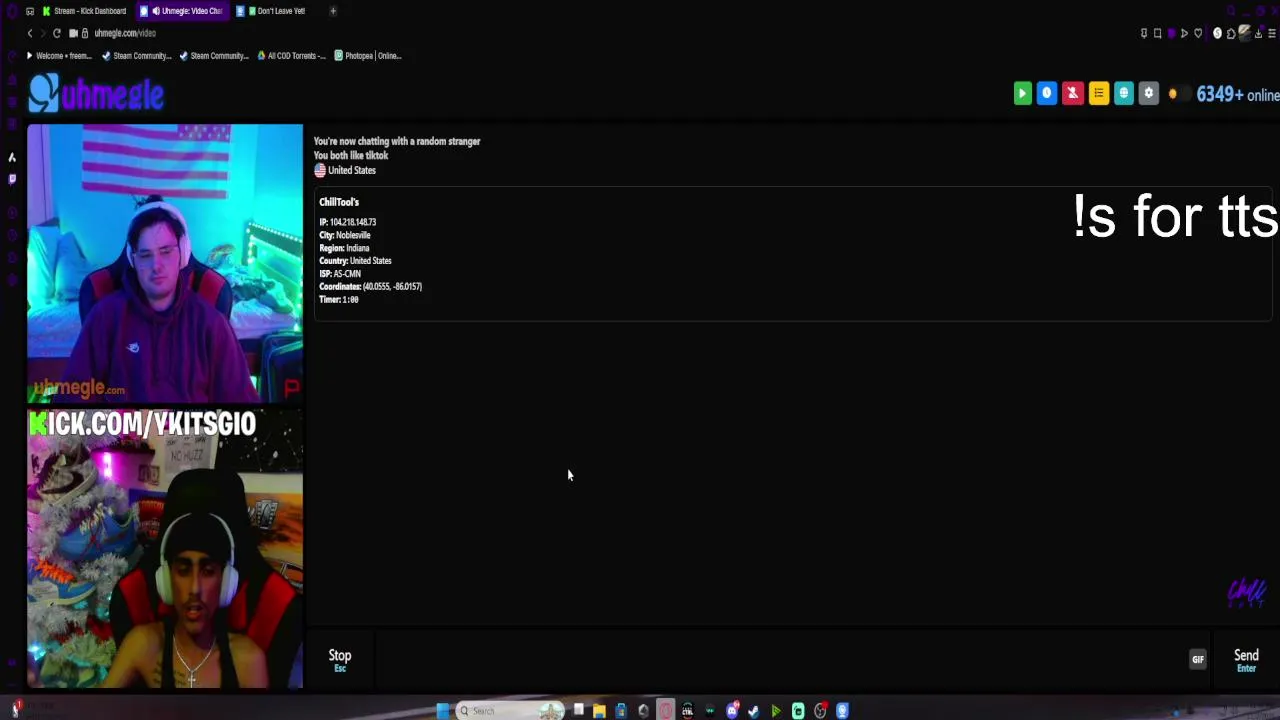Viewport: 1280px width, 720px height.
Task: Open the Welcome freem... bookmark
Action: click(60, 56)
